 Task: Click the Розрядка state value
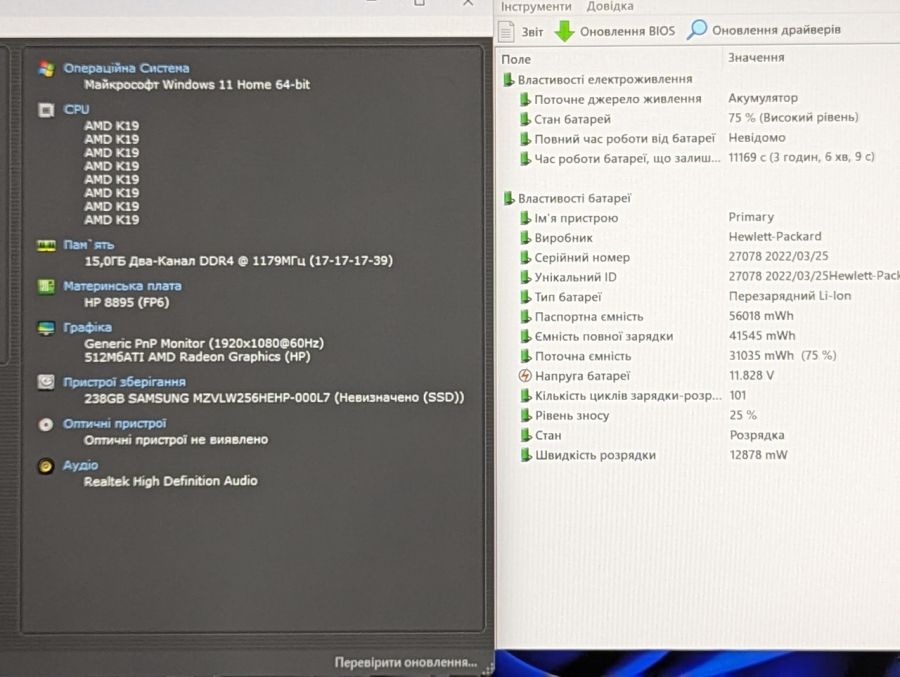tap(757, 435)
